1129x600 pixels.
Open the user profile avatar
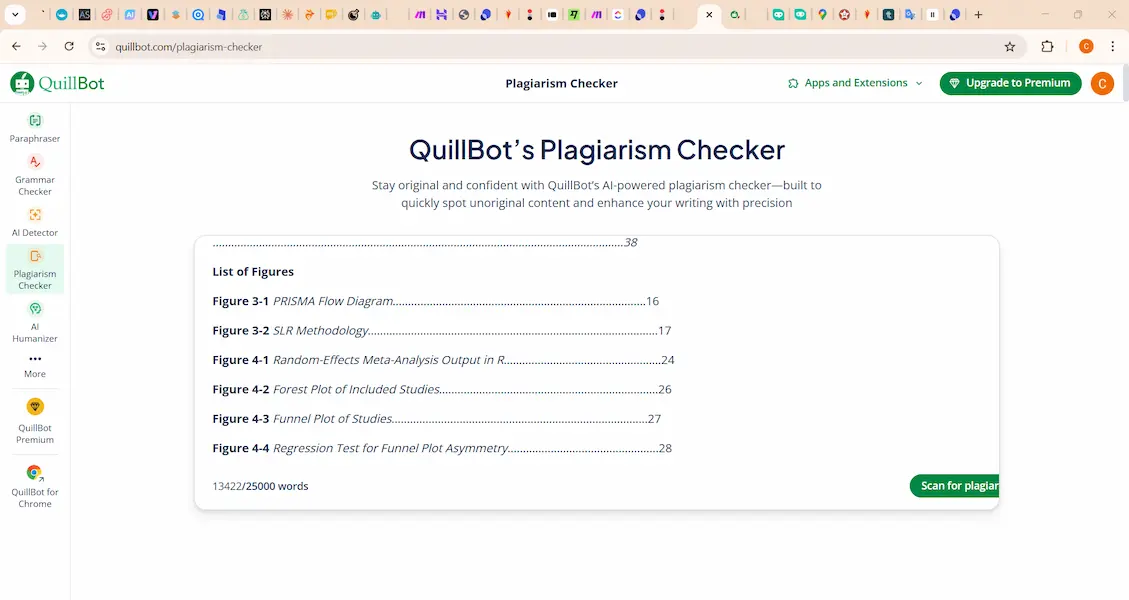(x=1101, y=84)
